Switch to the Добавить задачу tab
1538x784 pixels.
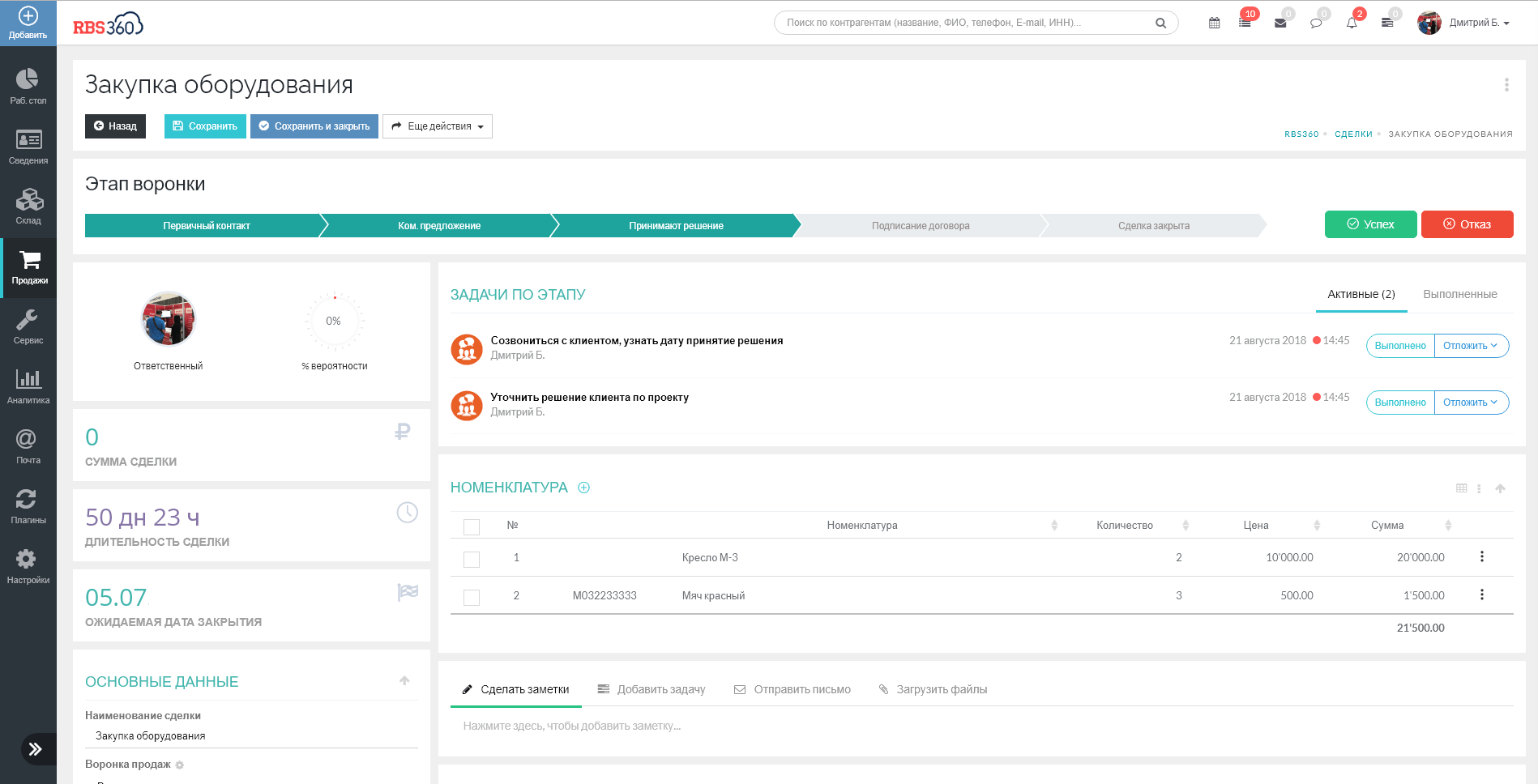click(652, 690)
